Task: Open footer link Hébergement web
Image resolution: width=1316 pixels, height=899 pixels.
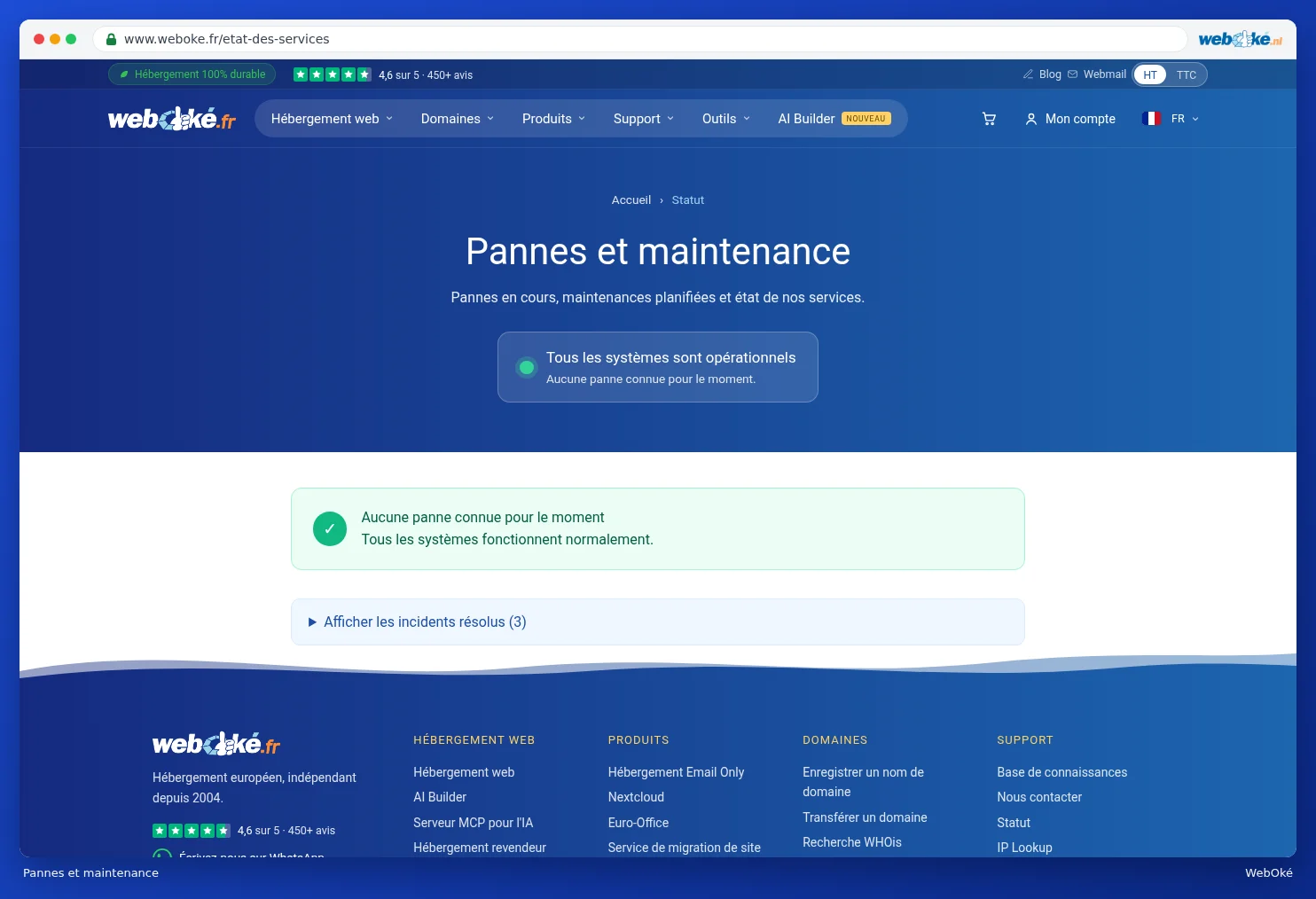Action: pyautogui.click(x=464, y=772)
